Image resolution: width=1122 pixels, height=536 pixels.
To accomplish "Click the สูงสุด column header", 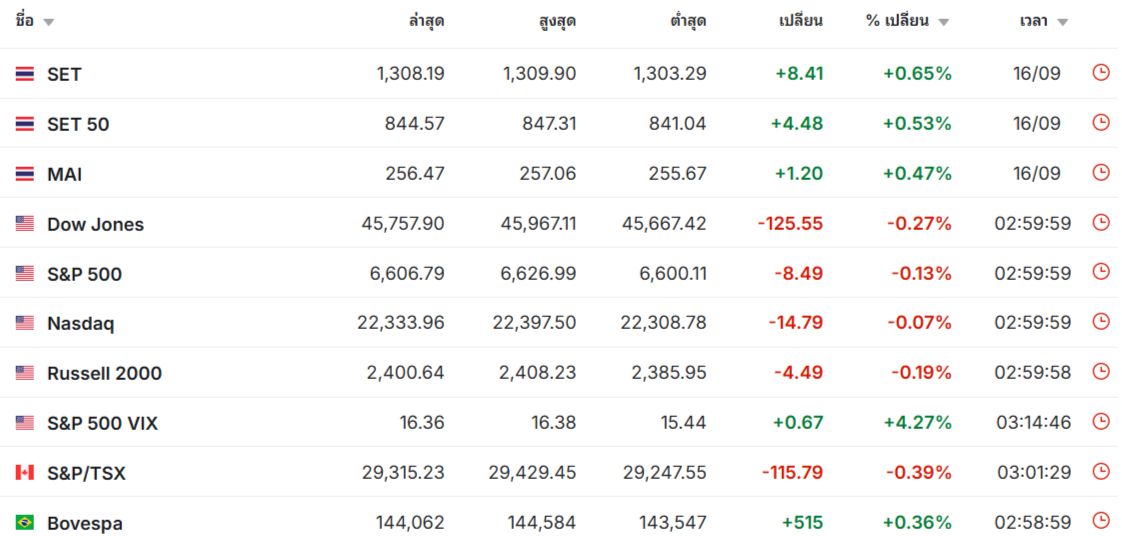I will coord(557,20).
